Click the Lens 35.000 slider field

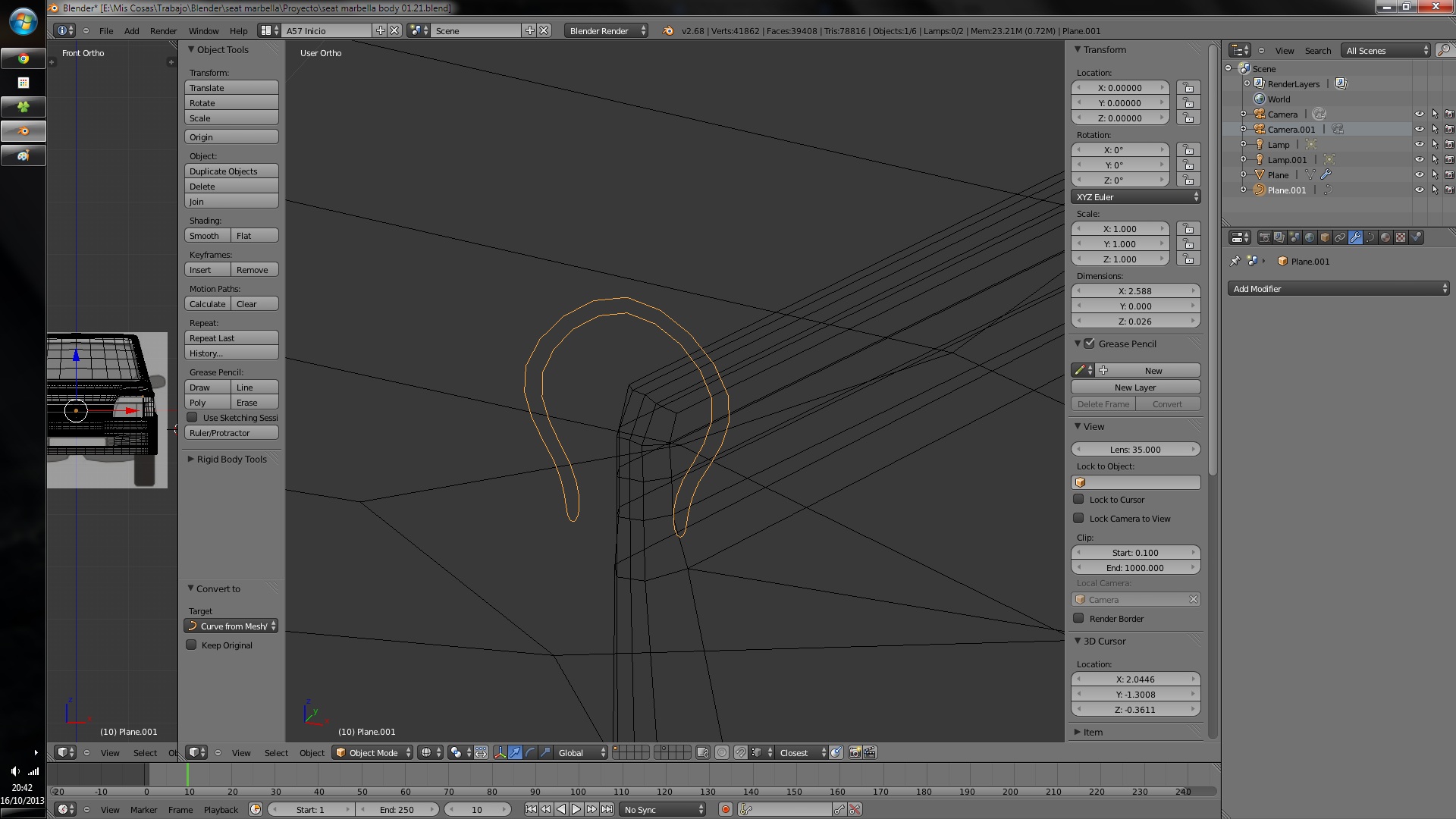[1135, 450]
